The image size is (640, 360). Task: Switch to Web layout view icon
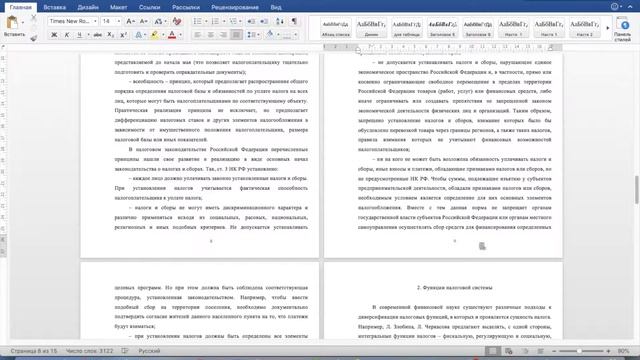click(509, 351)
